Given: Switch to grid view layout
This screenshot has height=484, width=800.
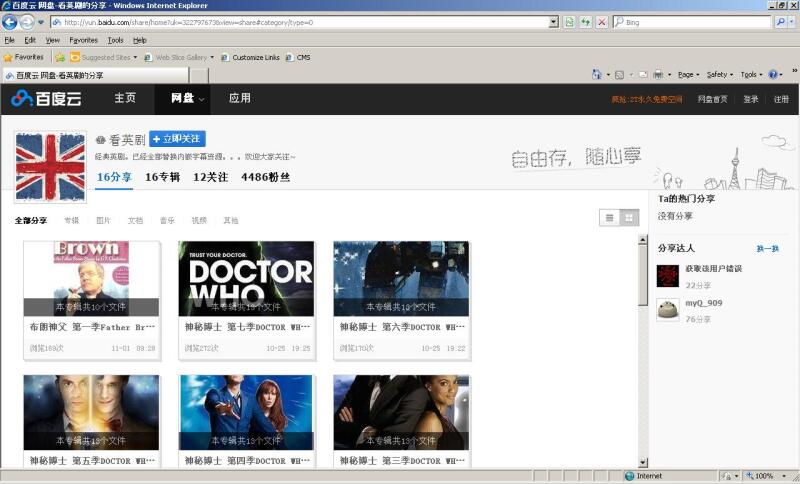Looking at the screenshot, I should point(629,217).
